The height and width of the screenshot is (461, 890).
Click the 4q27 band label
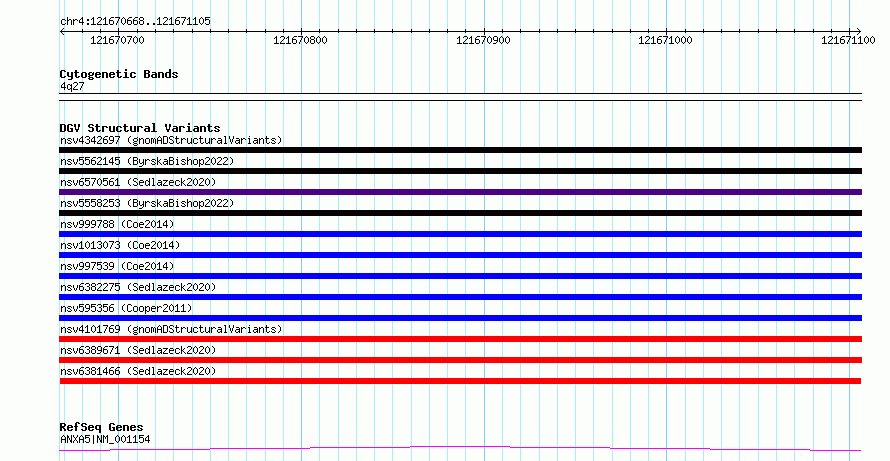pyautogui.click(x=72, y=87)
